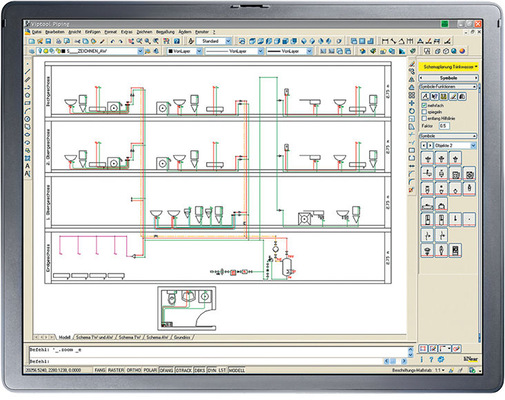This screenshot has height=400, width=505.
Task: Click the sphere render icon at the toolbar's right end
Action: (x=462, y=51)
